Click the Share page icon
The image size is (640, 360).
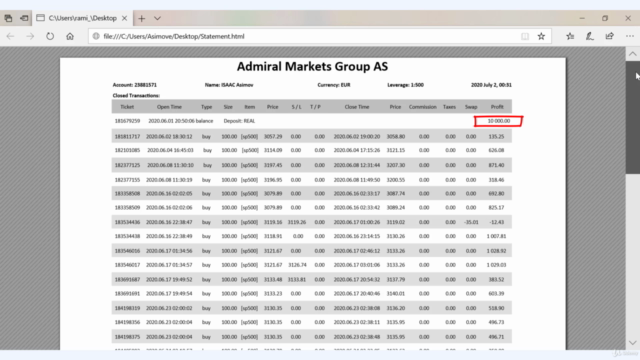click(x=609, y=36)
